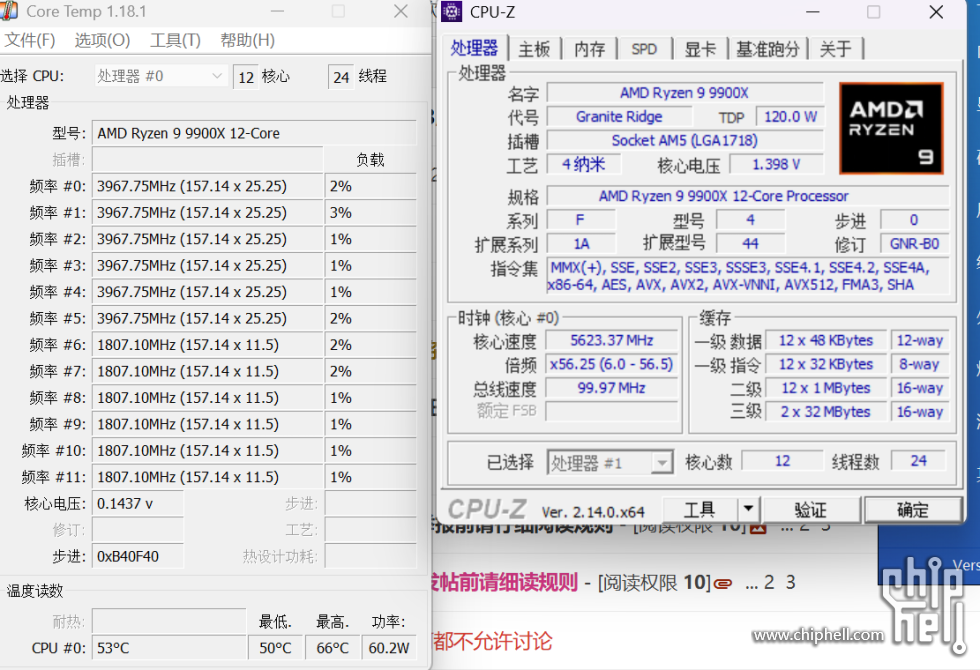Click the Core Temp thermometer app icon

click(9, 11)
